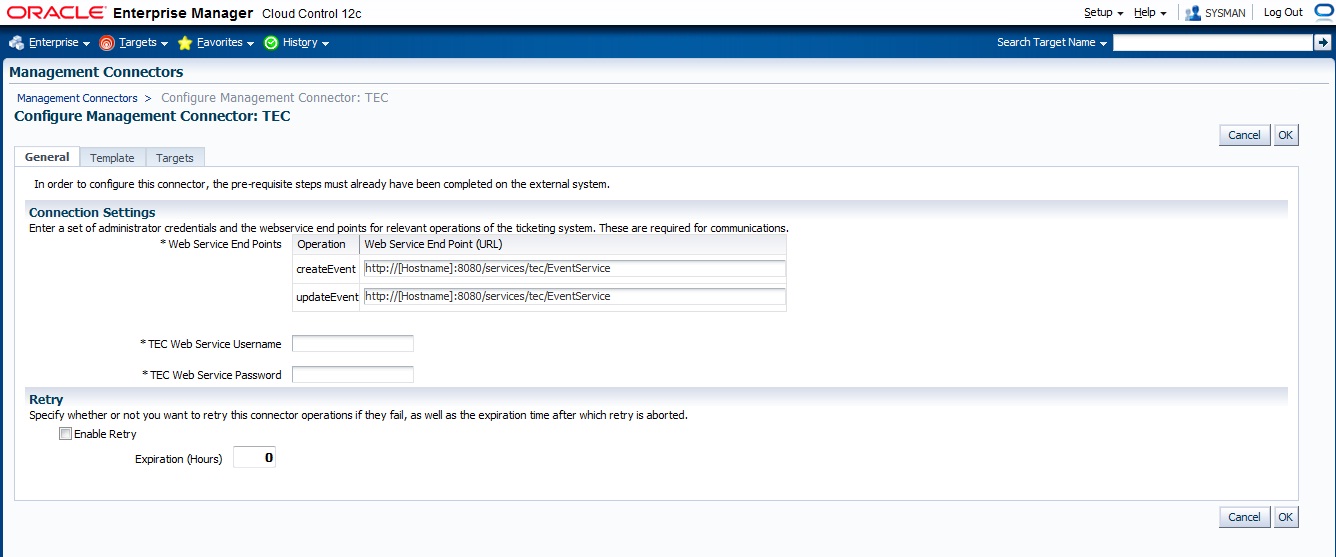Image resolution: width=1336 pixels, height=557 pixels.
Task: Click the bottom Cancel button
Action: 1244,517
